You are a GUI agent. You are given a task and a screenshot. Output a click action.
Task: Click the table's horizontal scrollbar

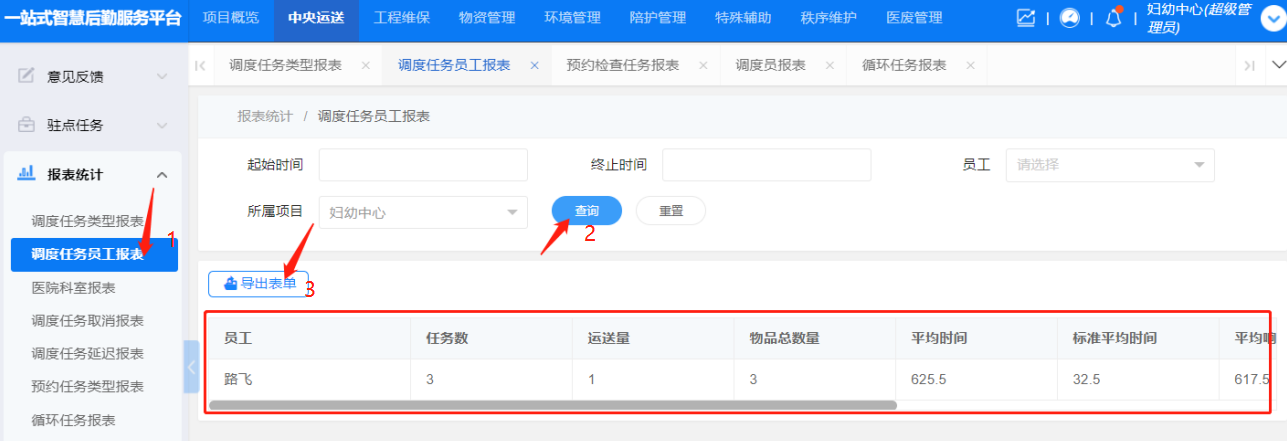click(553, 405)
